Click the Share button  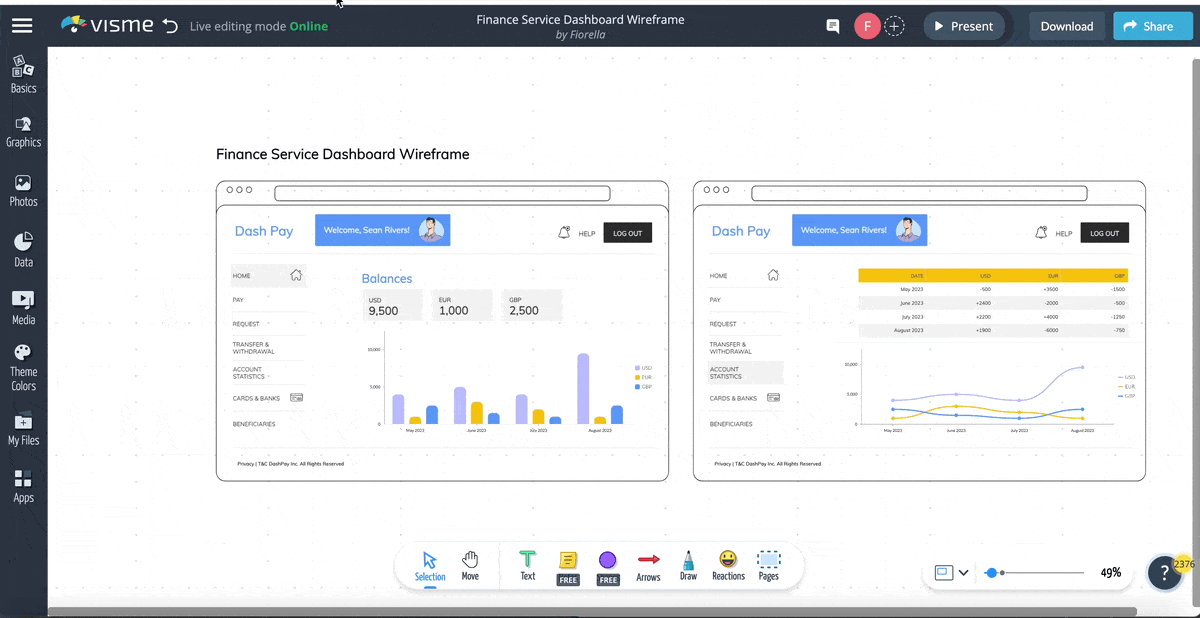point(1151,27)
